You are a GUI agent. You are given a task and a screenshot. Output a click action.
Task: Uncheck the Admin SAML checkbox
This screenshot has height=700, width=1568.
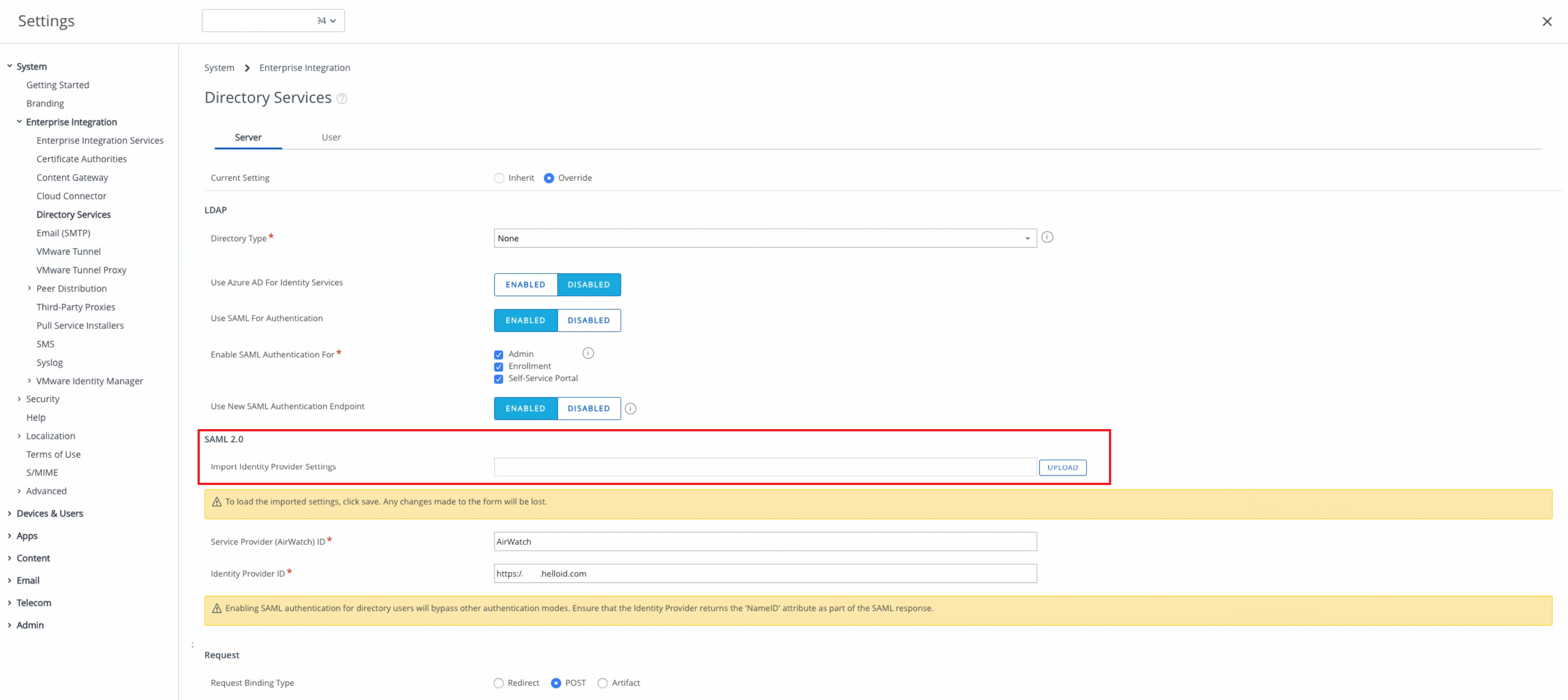(x=498, y=355)
